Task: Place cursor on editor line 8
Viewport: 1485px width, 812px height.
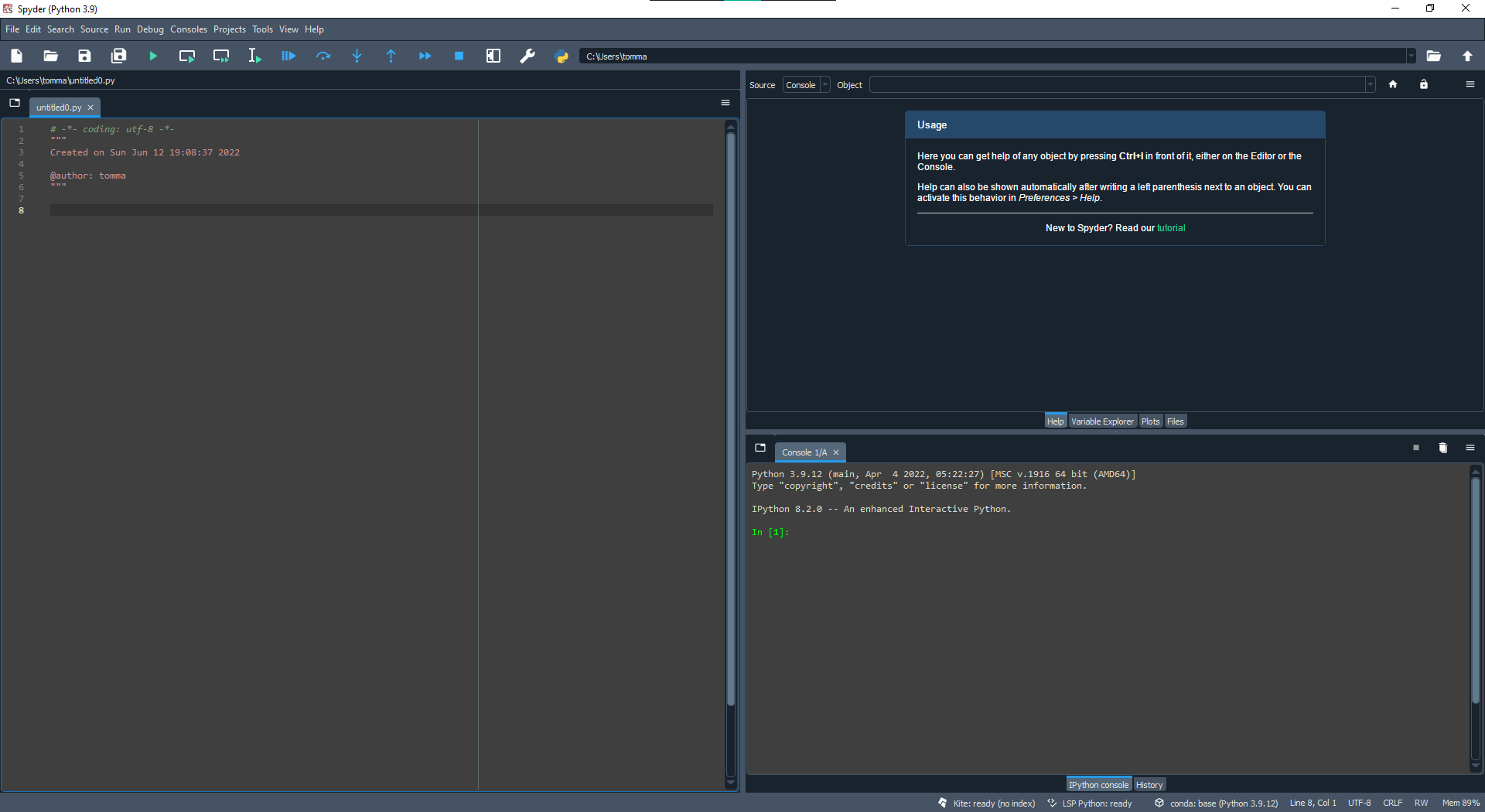Action: click(381, 210)
